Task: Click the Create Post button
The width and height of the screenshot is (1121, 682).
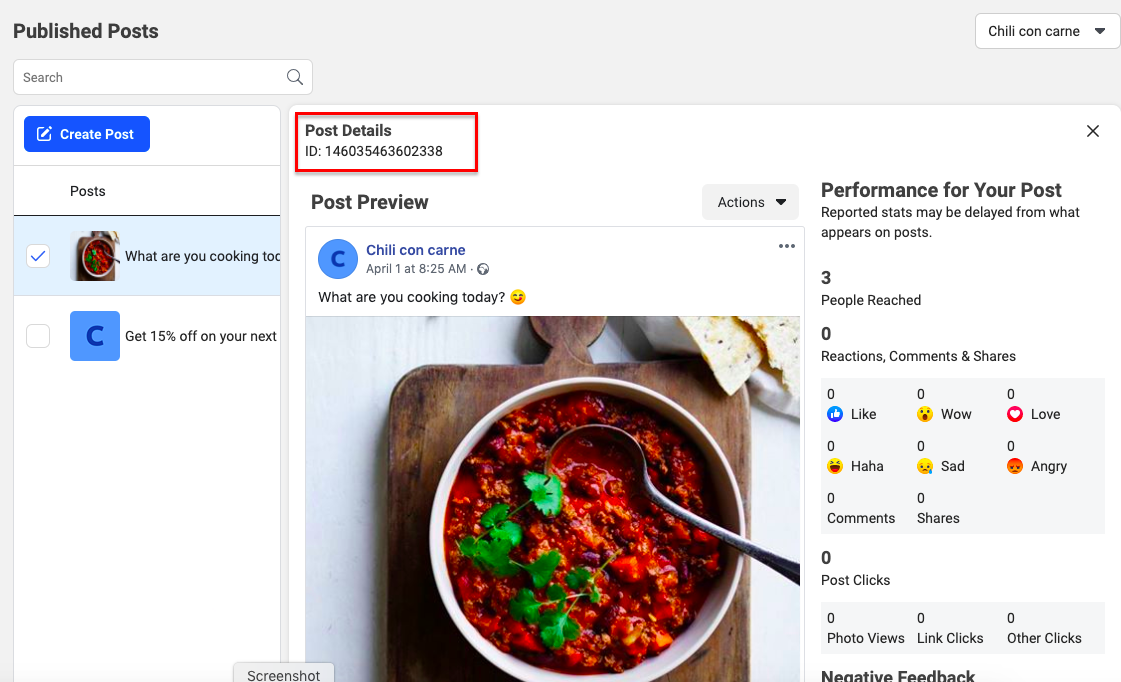Action: (x=87, y=134)
